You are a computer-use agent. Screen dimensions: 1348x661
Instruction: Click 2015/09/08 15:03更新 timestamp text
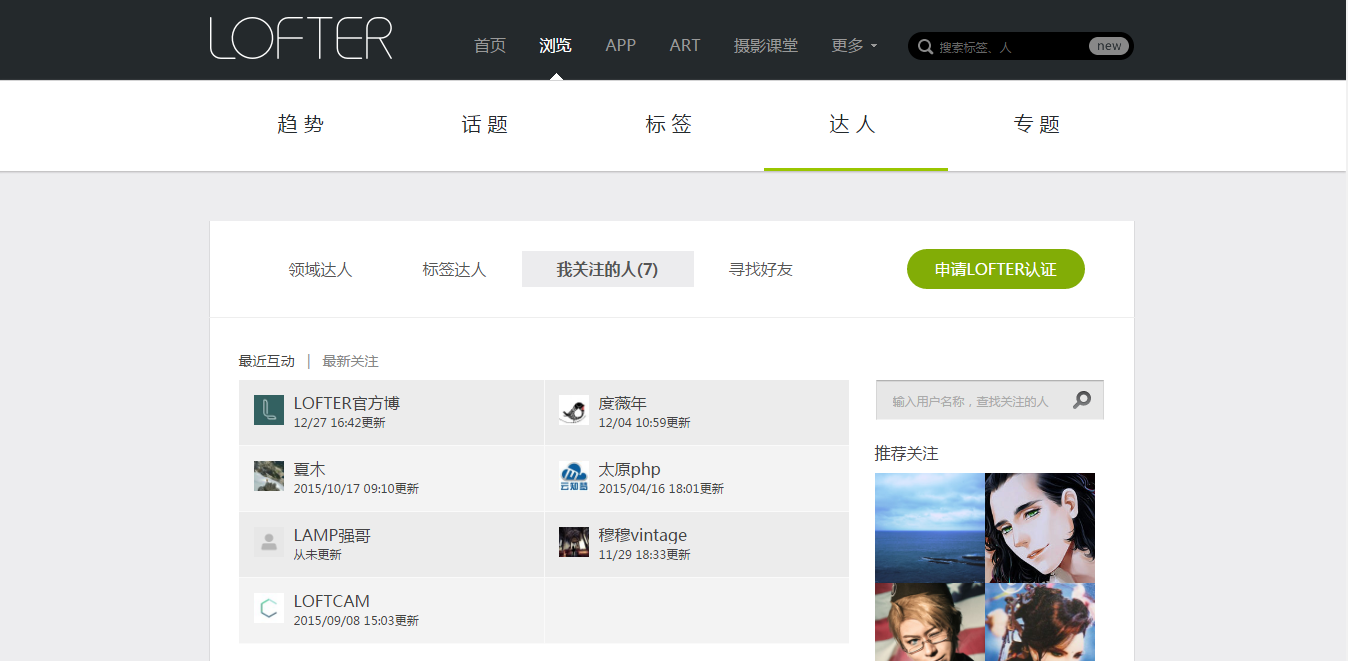[356, 621]
